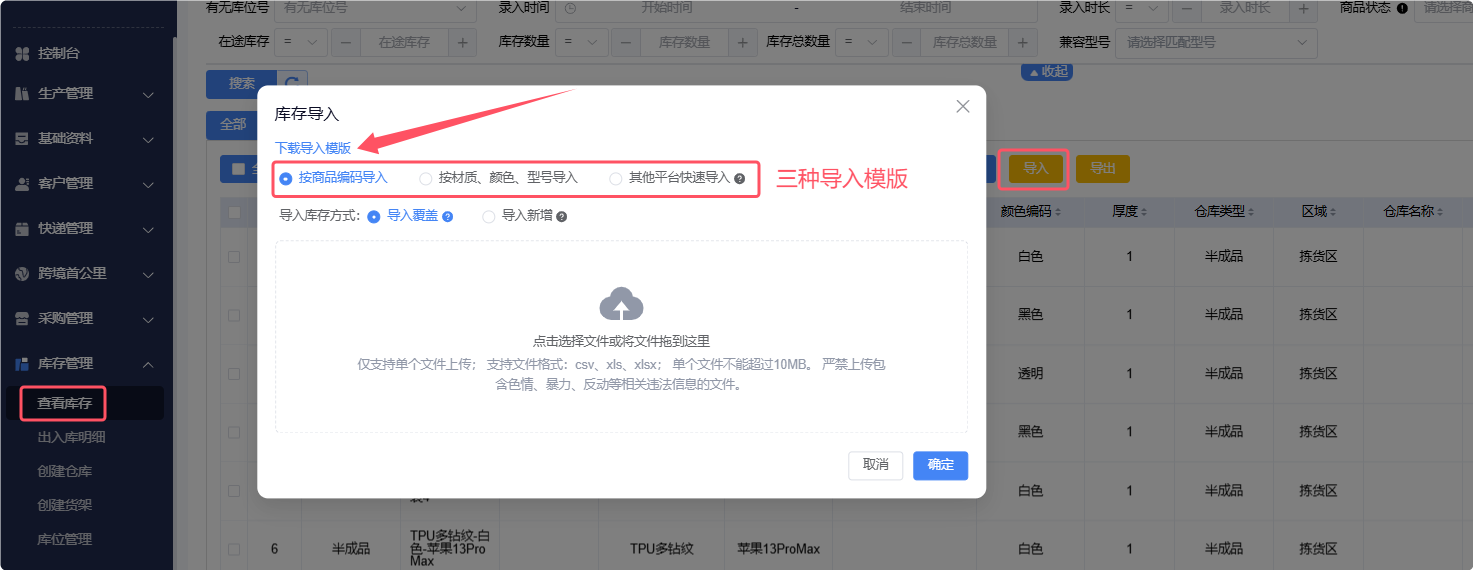Click the 跨境首公里 sidebar icon

click(22, 273)
